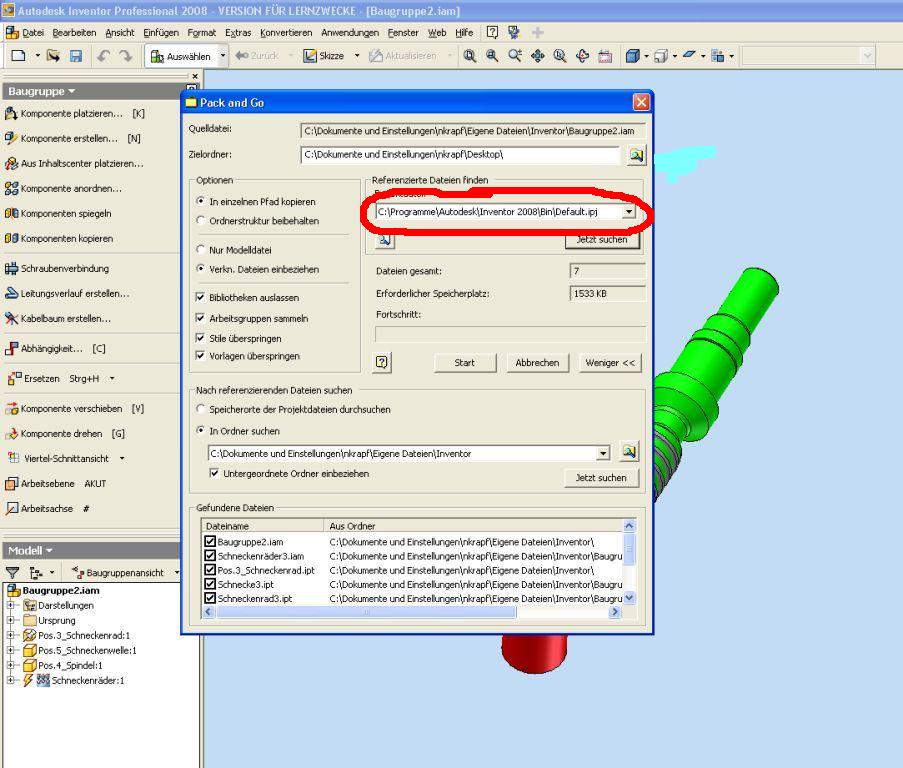Click Komponente verschieben icon
Image resolution: width=903 pixels, height=768 pixels.
(11, 409)
